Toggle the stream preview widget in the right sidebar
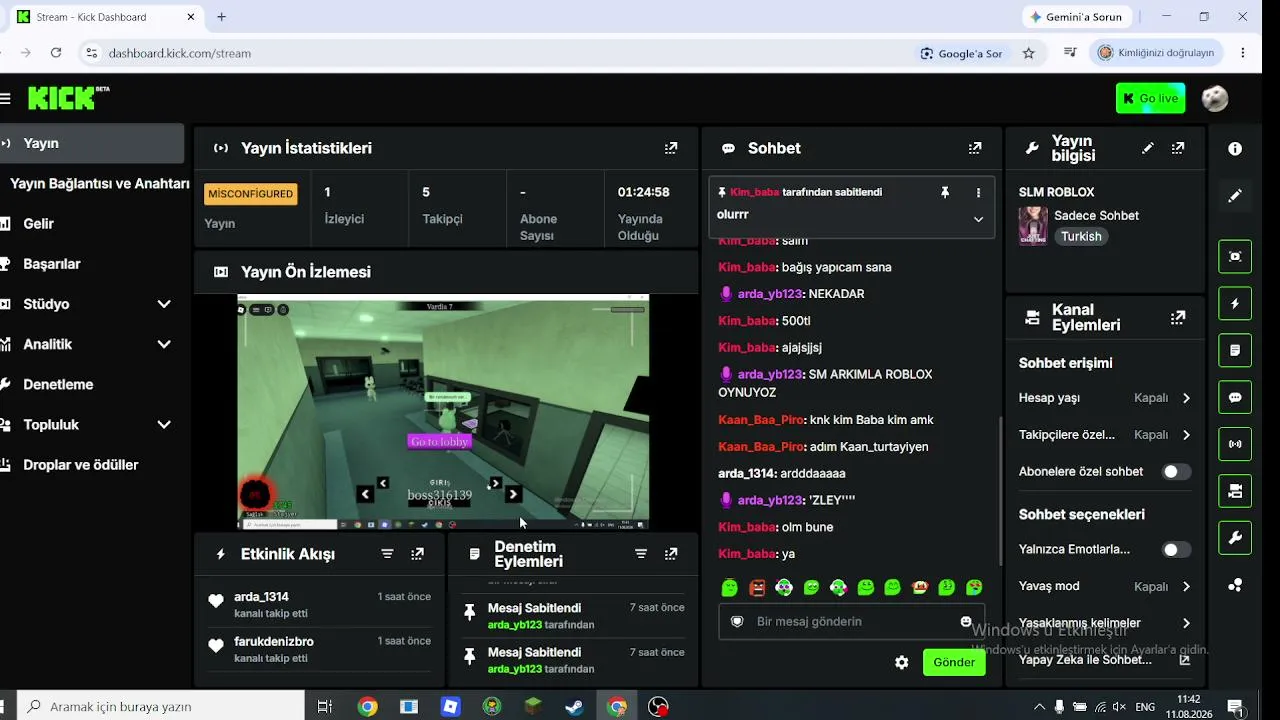The image size is (1280, 720). pyautogui.click(x=1235, y=256)
